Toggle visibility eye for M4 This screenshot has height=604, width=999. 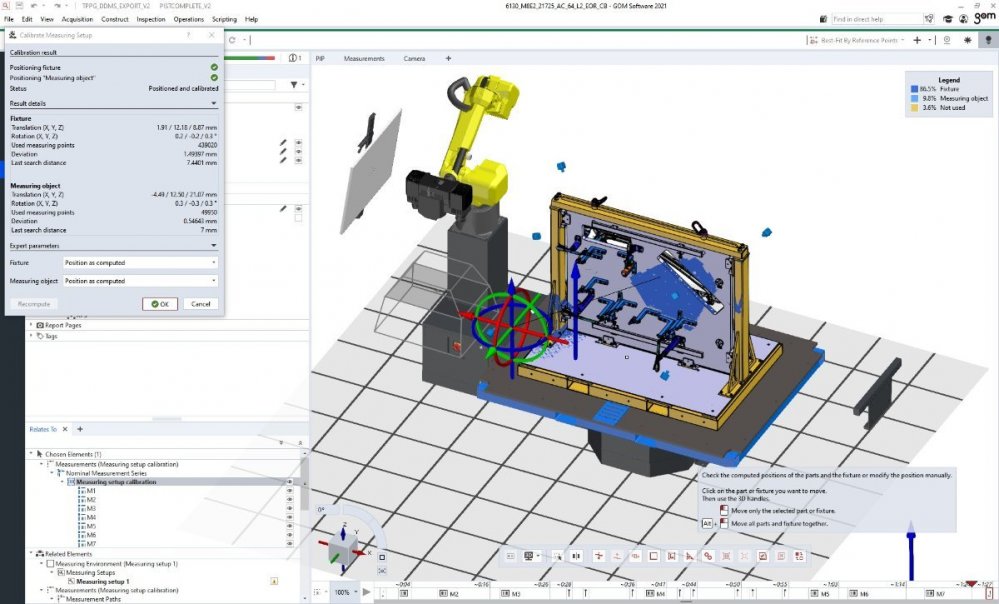point(290,518)
